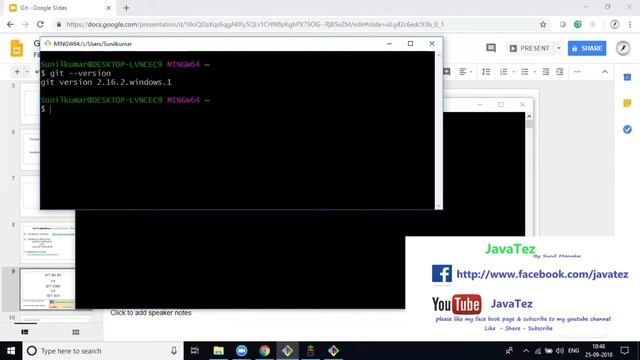This screenshot has height=360, width=640.
Task: Expand the PRESENT options dropdown arrow
Action: tap(559, 48)
